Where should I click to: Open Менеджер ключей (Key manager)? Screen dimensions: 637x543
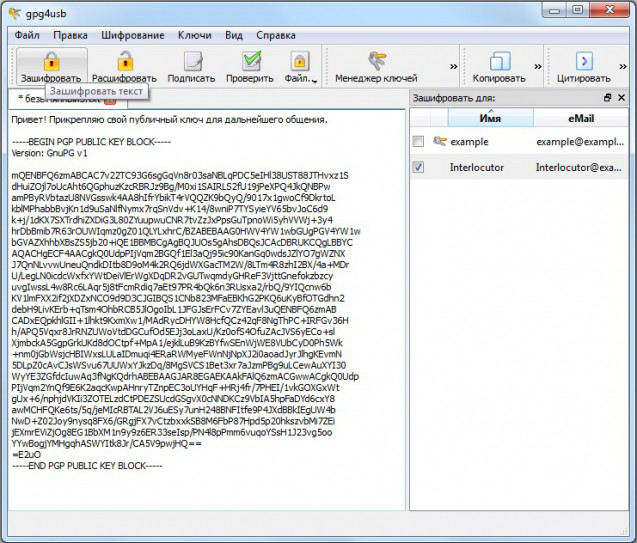coord(376,66)
